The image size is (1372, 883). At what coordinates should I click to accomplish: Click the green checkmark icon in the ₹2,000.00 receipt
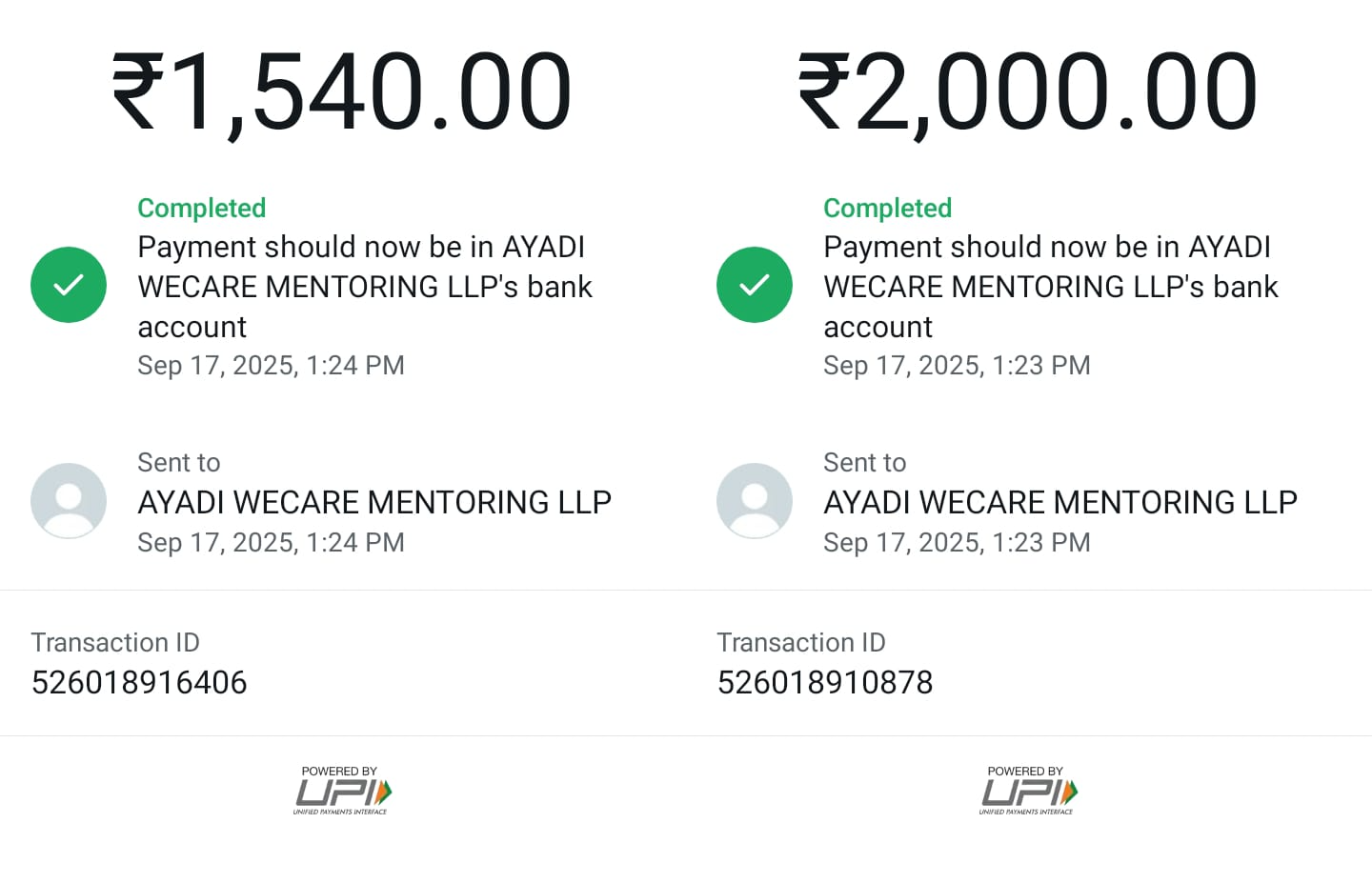[x=755, y=285]
